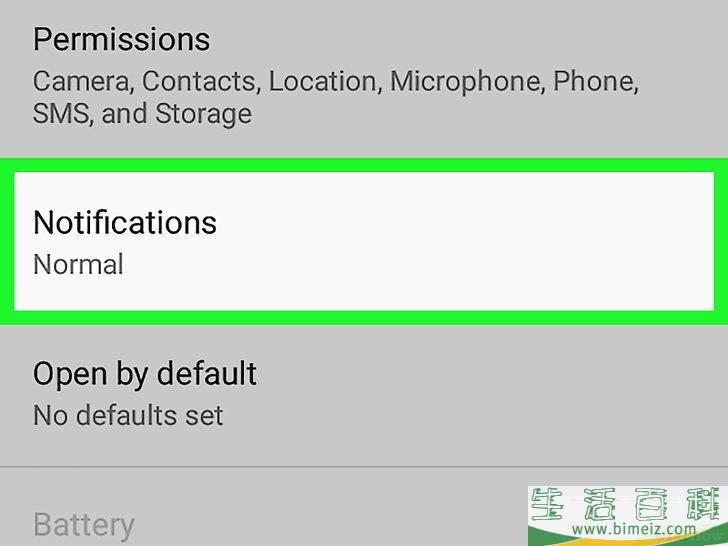Tap the Notifications heading
This screenshot has width=728, height=546.
(125, 222)
